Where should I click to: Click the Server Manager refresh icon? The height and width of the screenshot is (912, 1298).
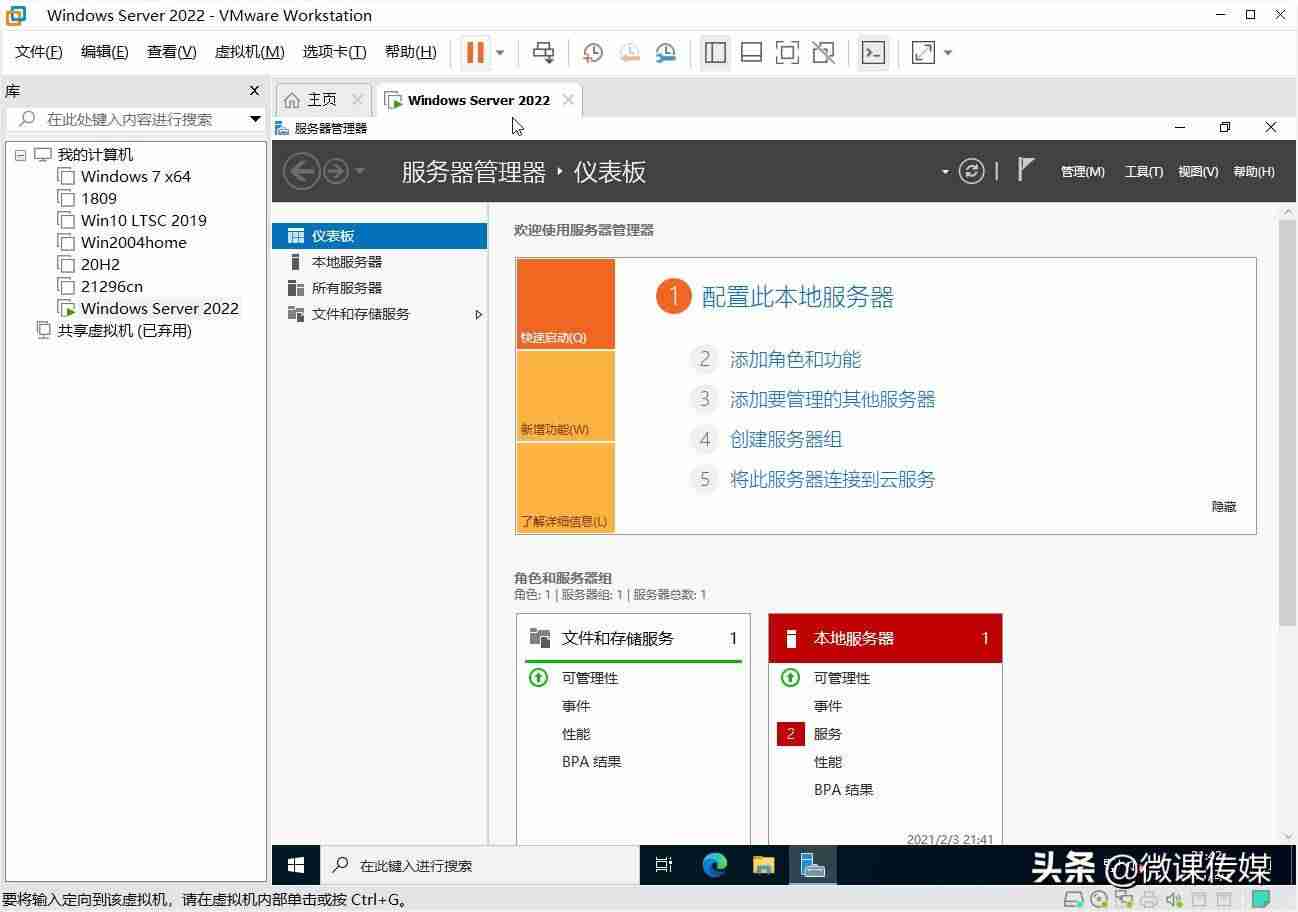972,171
